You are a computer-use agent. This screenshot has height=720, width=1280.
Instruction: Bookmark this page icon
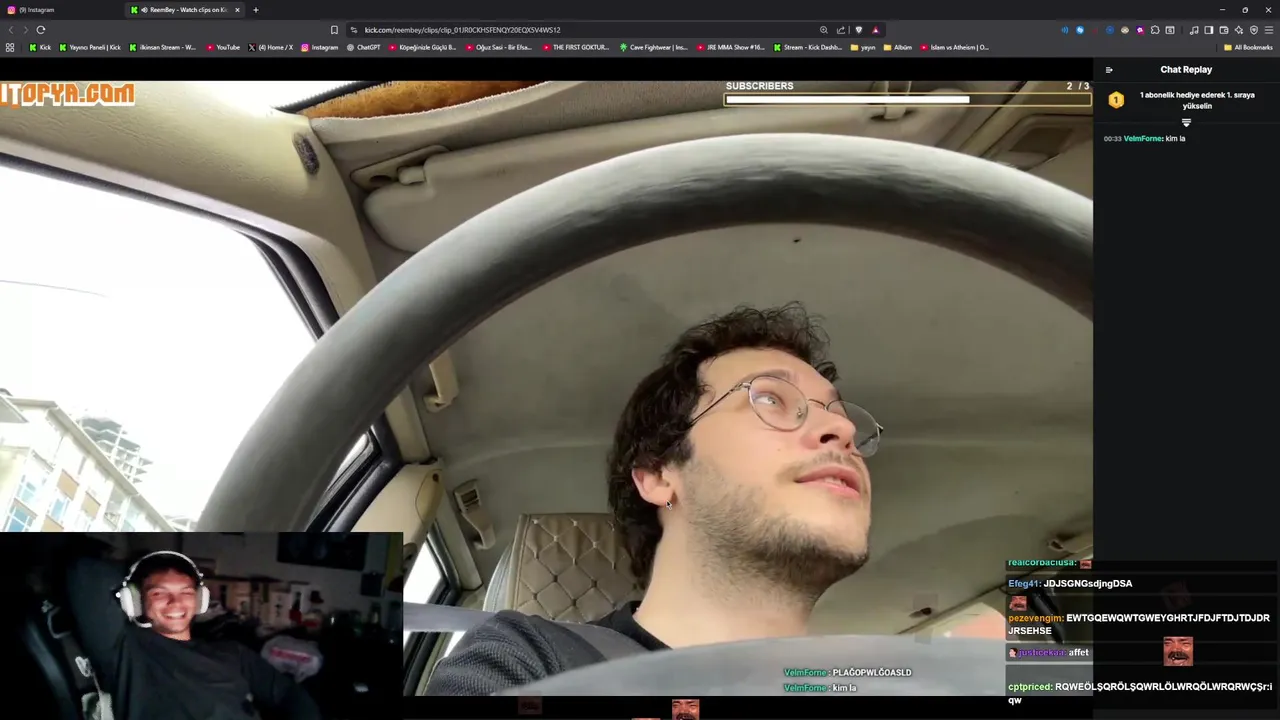coord(334,30)
